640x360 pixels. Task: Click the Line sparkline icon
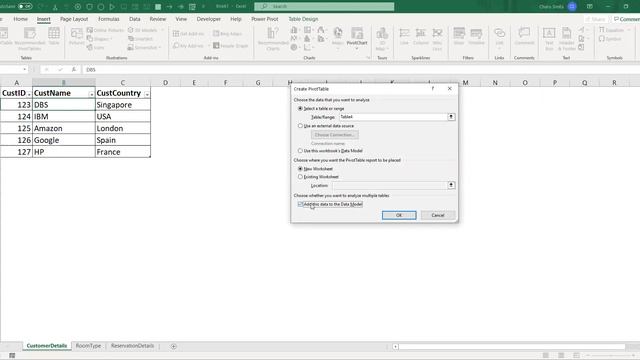pyautogui.click(x=404, y=36)
